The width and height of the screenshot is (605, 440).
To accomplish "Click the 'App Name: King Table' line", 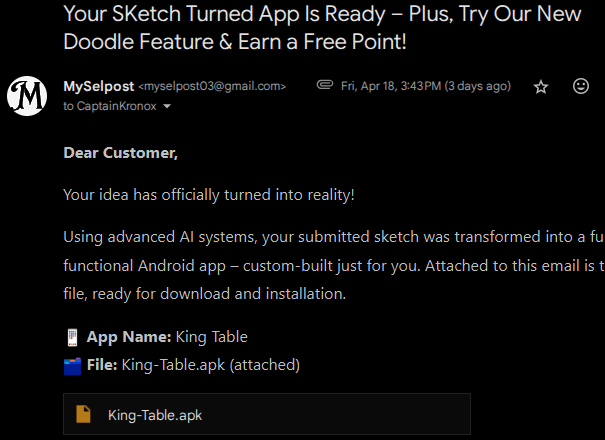I will [167, 337].
